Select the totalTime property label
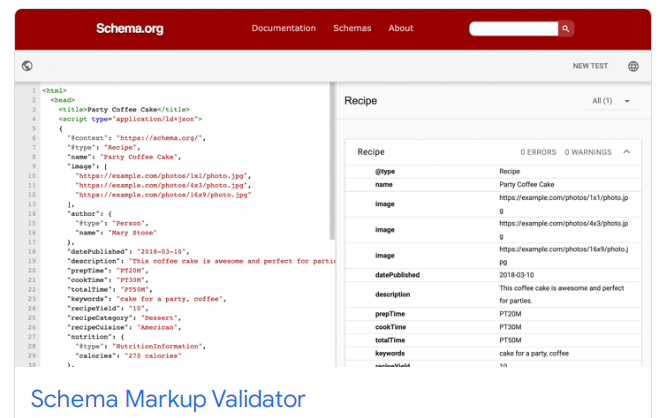670x418 pixels. [390, 340]
